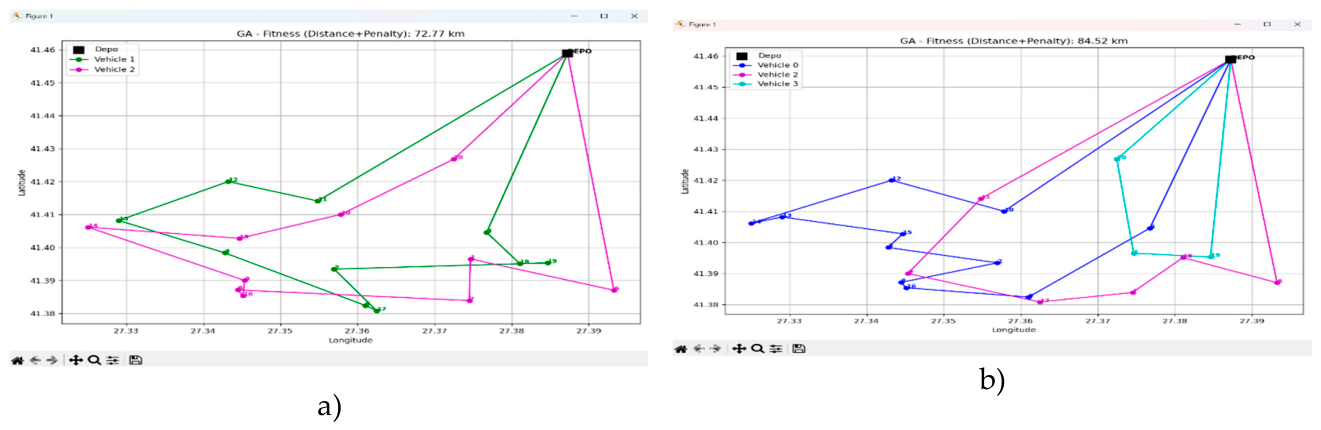Click Depo legend entry in left plot
1321x430 pixels.
94,48
